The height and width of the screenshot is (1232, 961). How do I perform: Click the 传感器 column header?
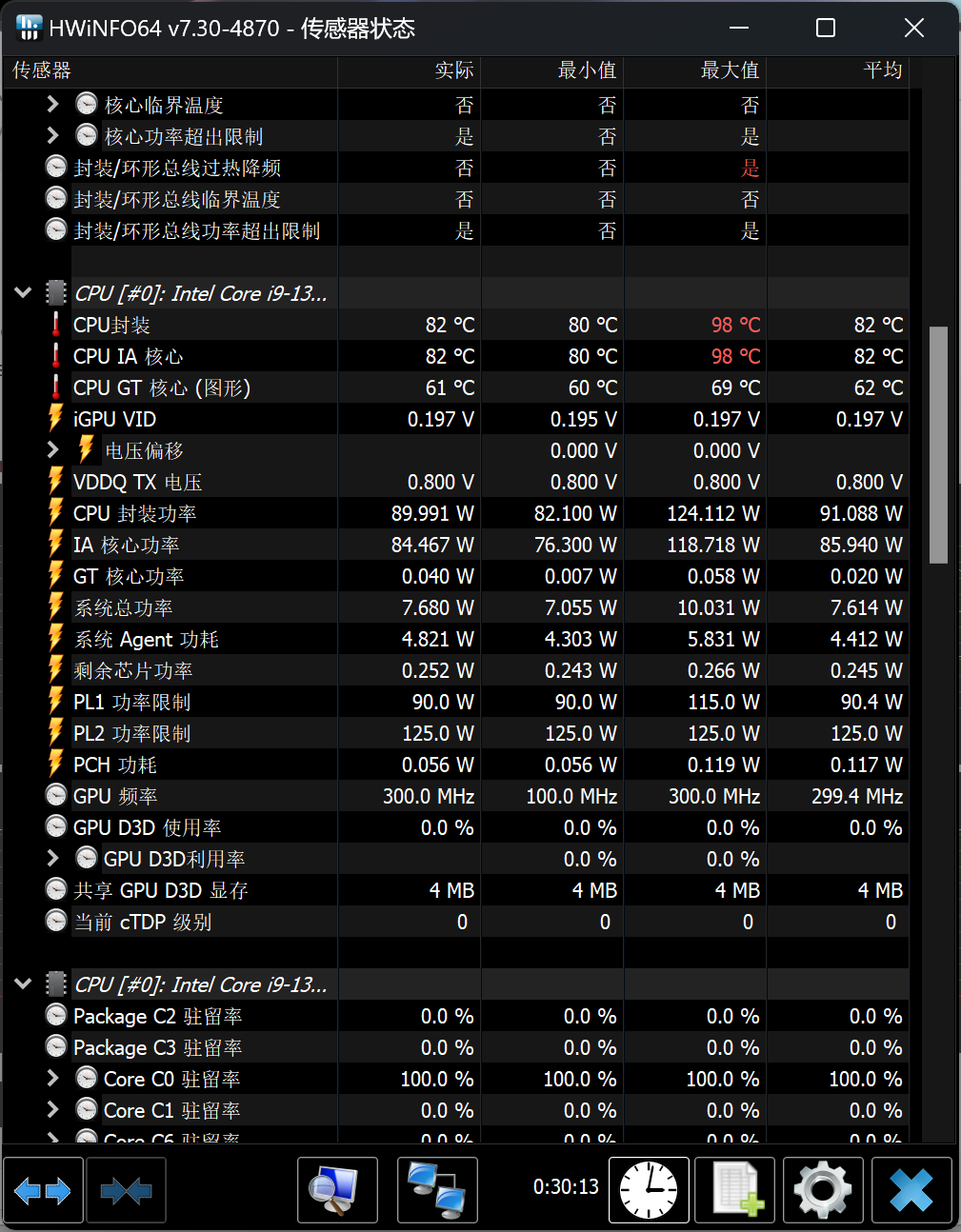tap(170, 70)
